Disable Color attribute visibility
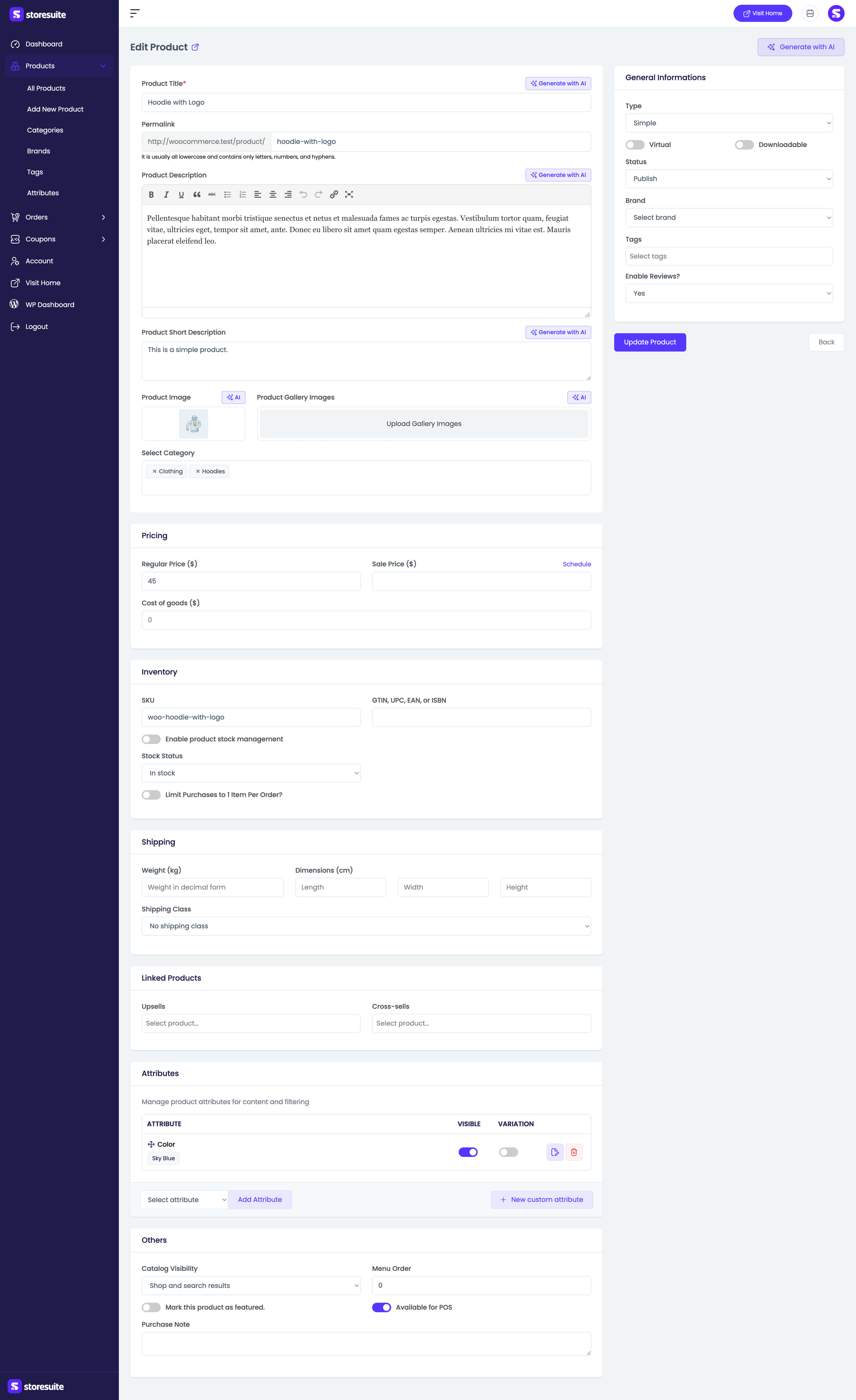This screenshot has height=1400, width=856. [468, 1152]
